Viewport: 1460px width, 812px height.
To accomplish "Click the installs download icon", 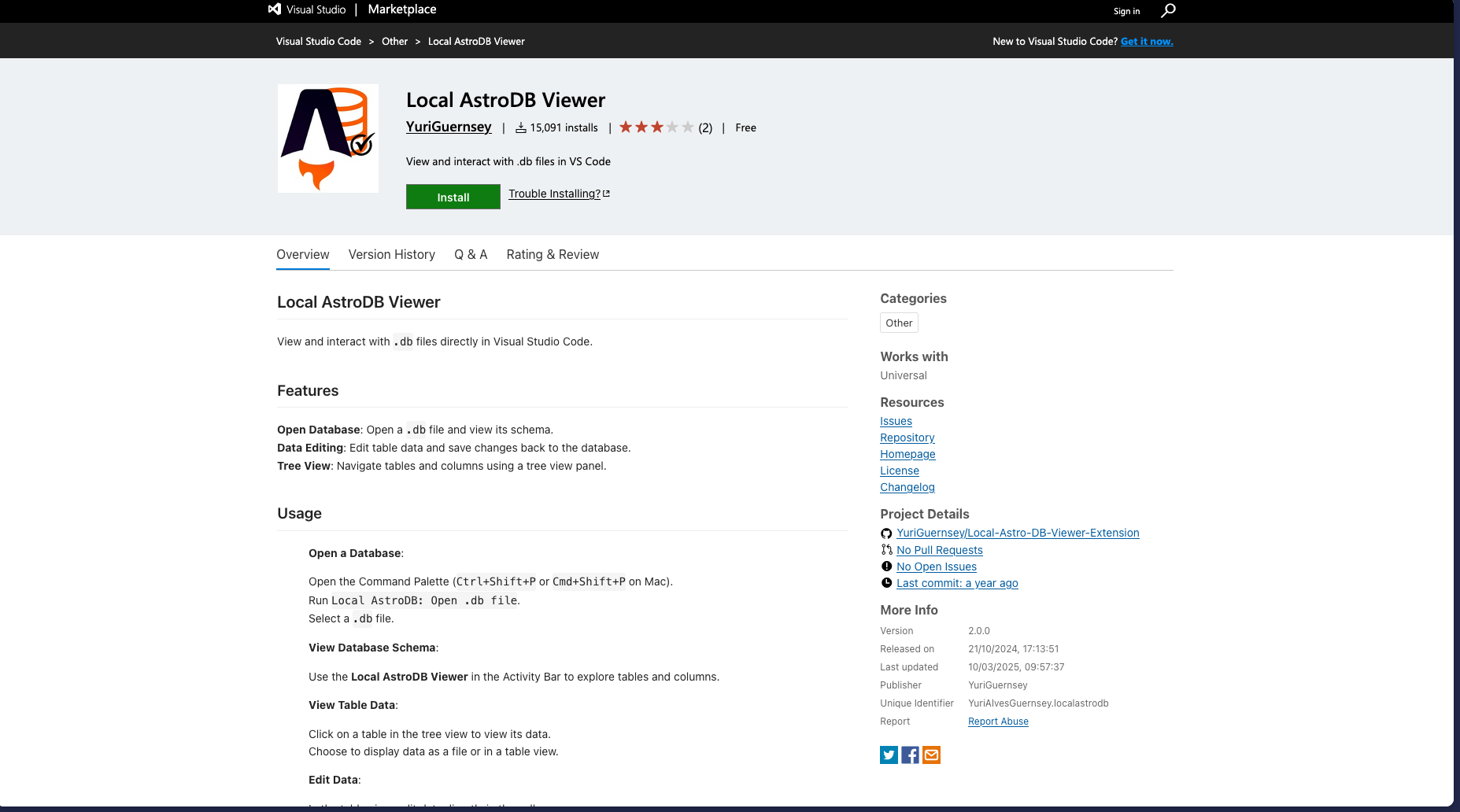I will click(x=521, y=127).
